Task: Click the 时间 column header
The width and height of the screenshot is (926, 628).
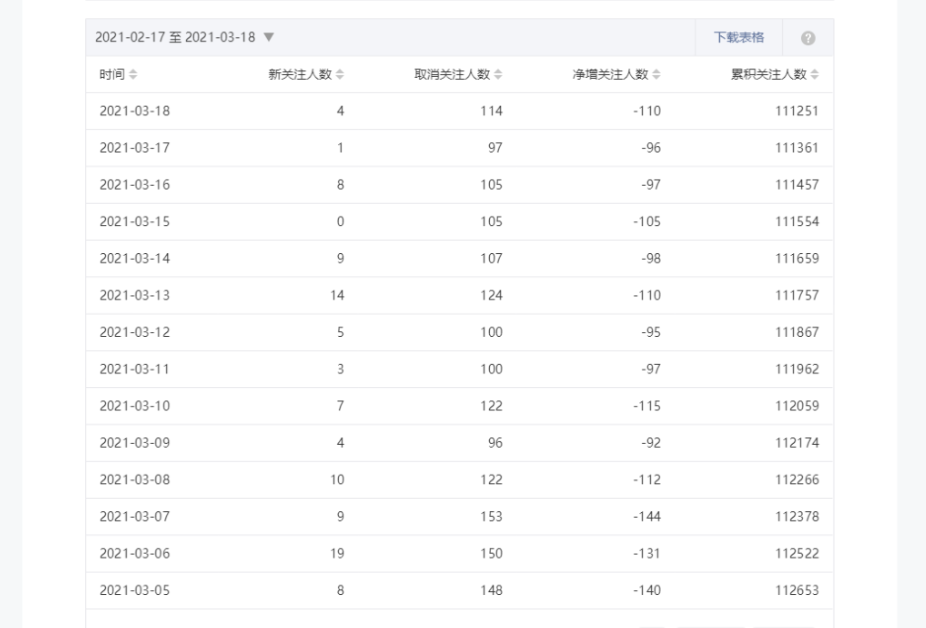Action: pyautogui.click(x=112, y=74)
